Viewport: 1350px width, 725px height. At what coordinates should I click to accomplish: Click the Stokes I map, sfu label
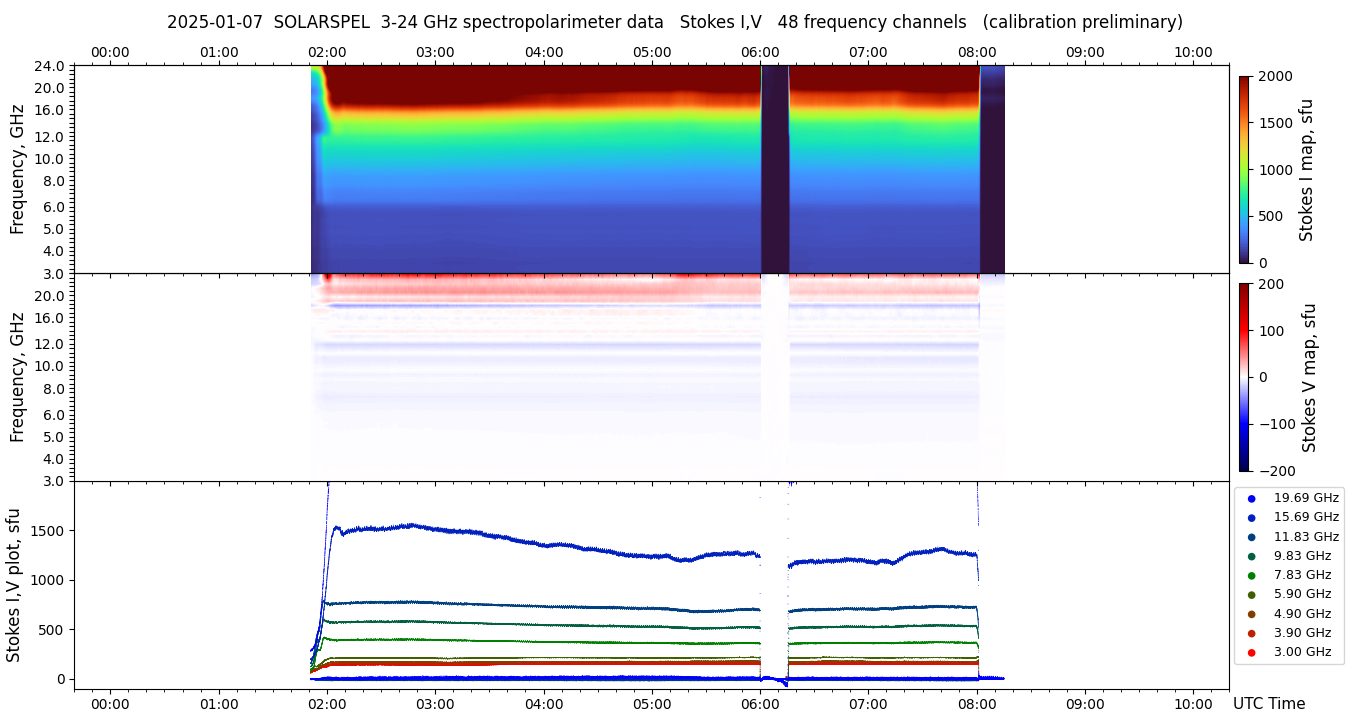point(1306,169)
